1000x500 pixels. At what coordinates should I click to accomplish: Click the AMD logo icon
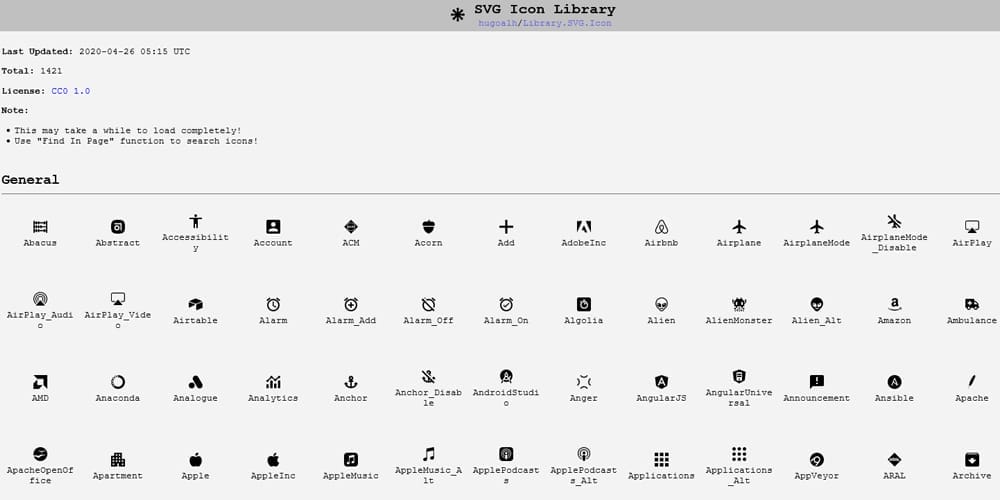[x=40, y=382]
